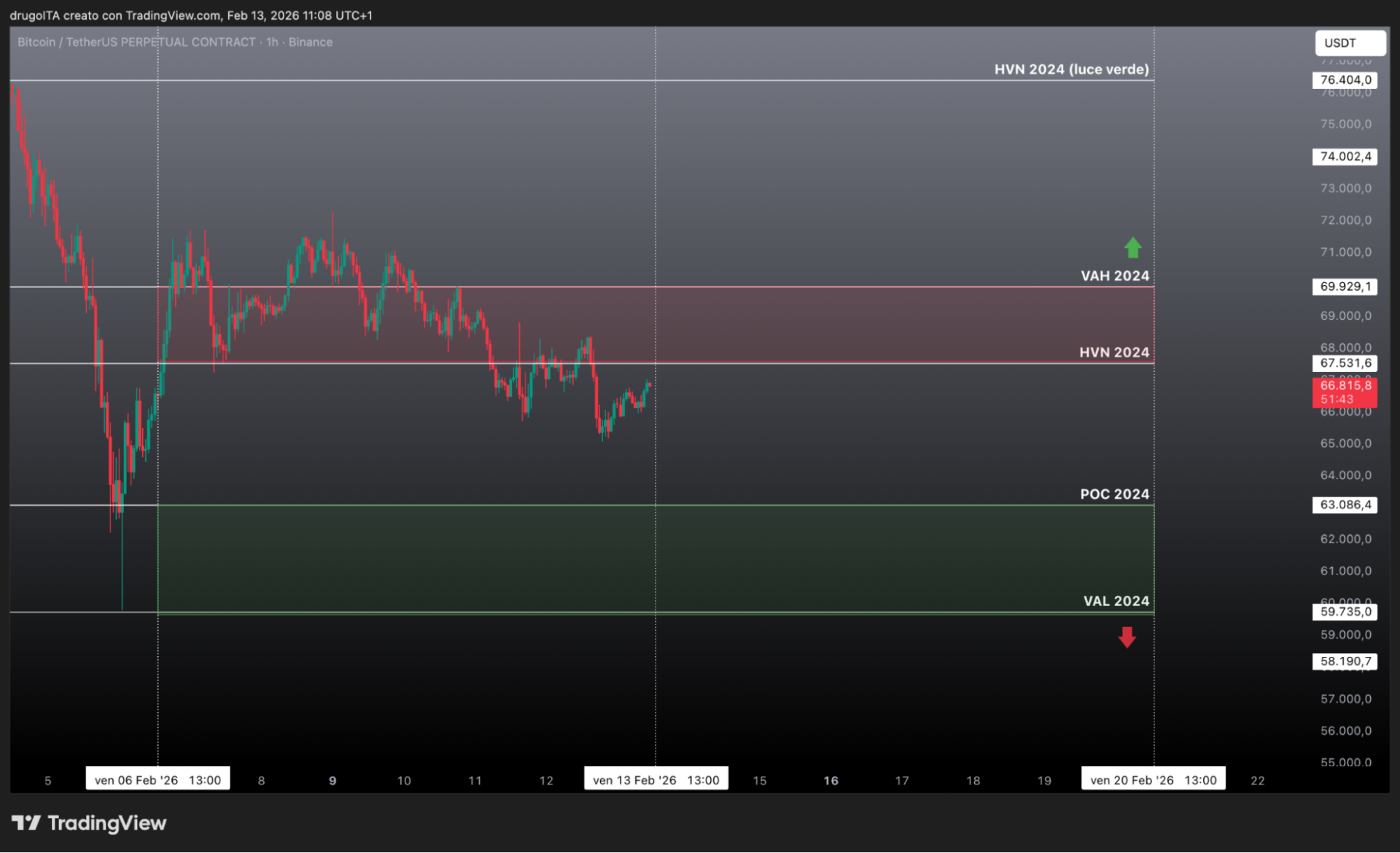Click the 58.190,7 price label
Screen dimensions: 1400x853
[1345, 661]
